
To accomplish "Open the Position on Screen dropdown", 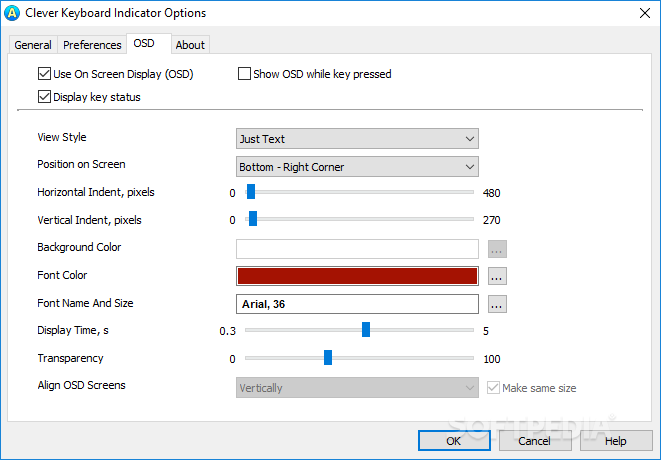I will tap(357, 167).
